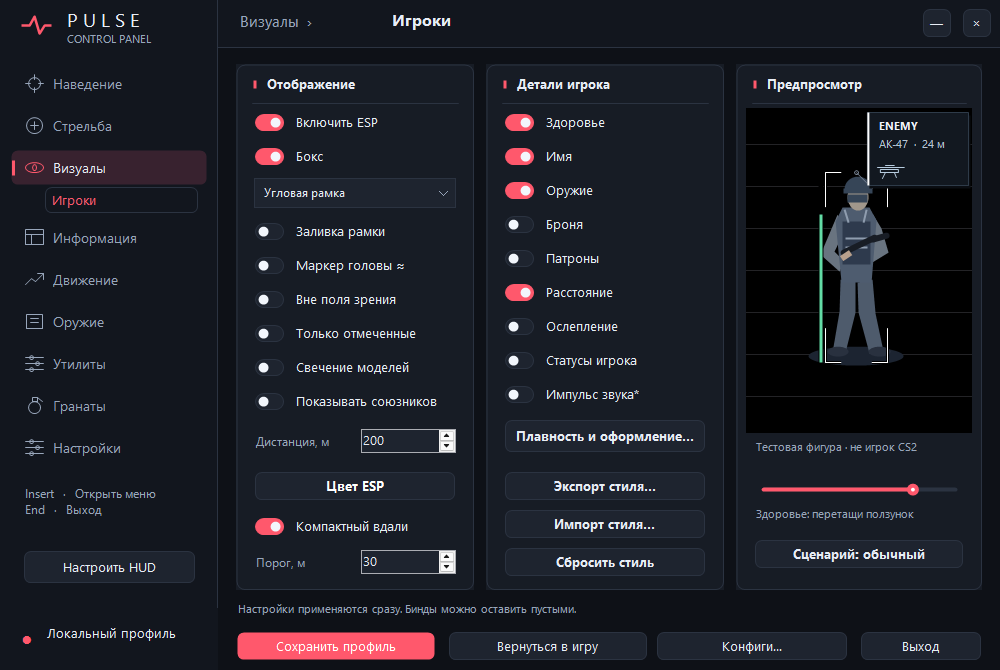The width and height of the screenshot is (1000, 670).
Task: Enable Показывать союзников toggle
Action: pyautogui.click(x=269, y=401)
